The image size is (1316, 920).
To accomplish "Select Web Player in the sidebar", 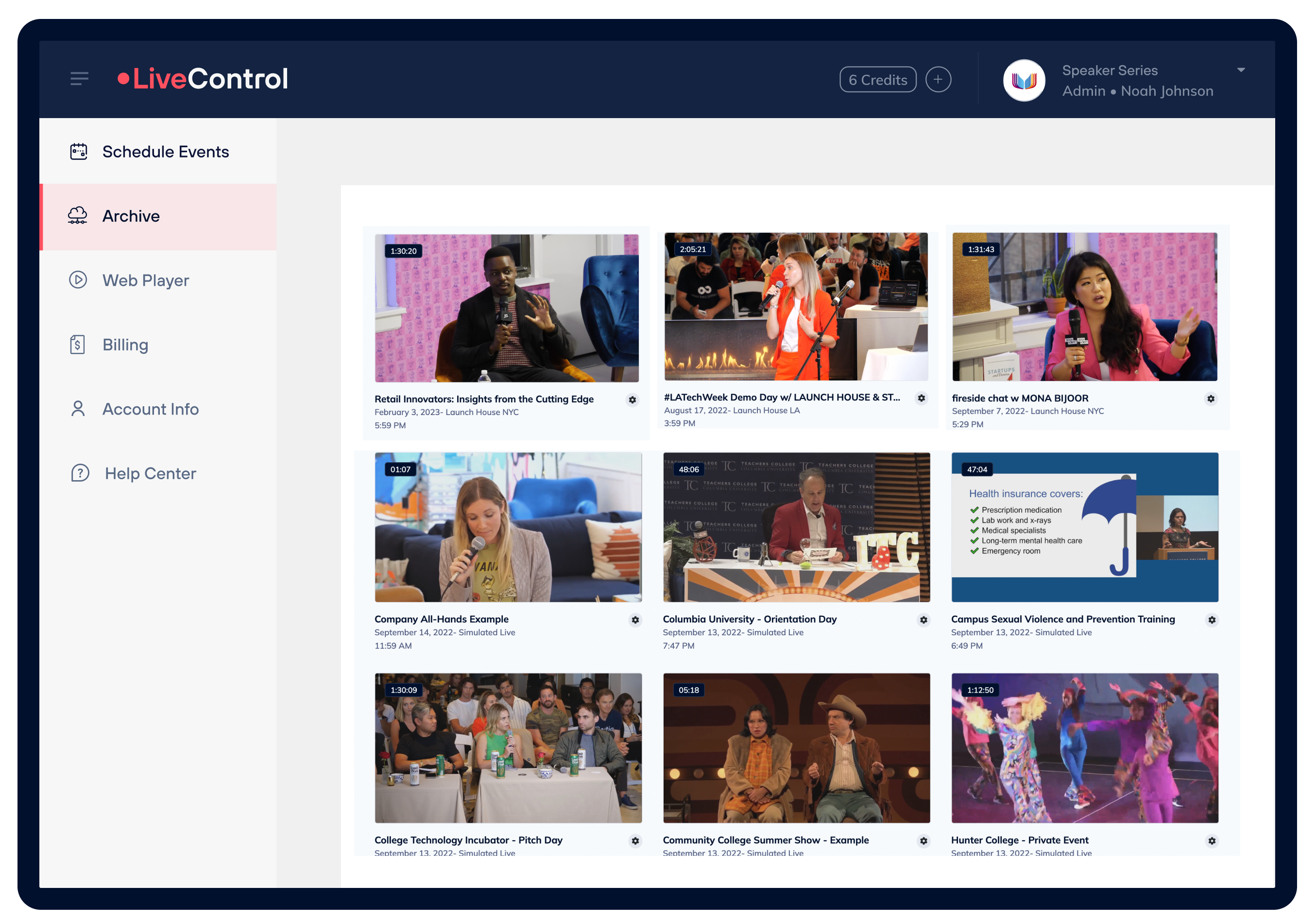I will click(146, 280).
